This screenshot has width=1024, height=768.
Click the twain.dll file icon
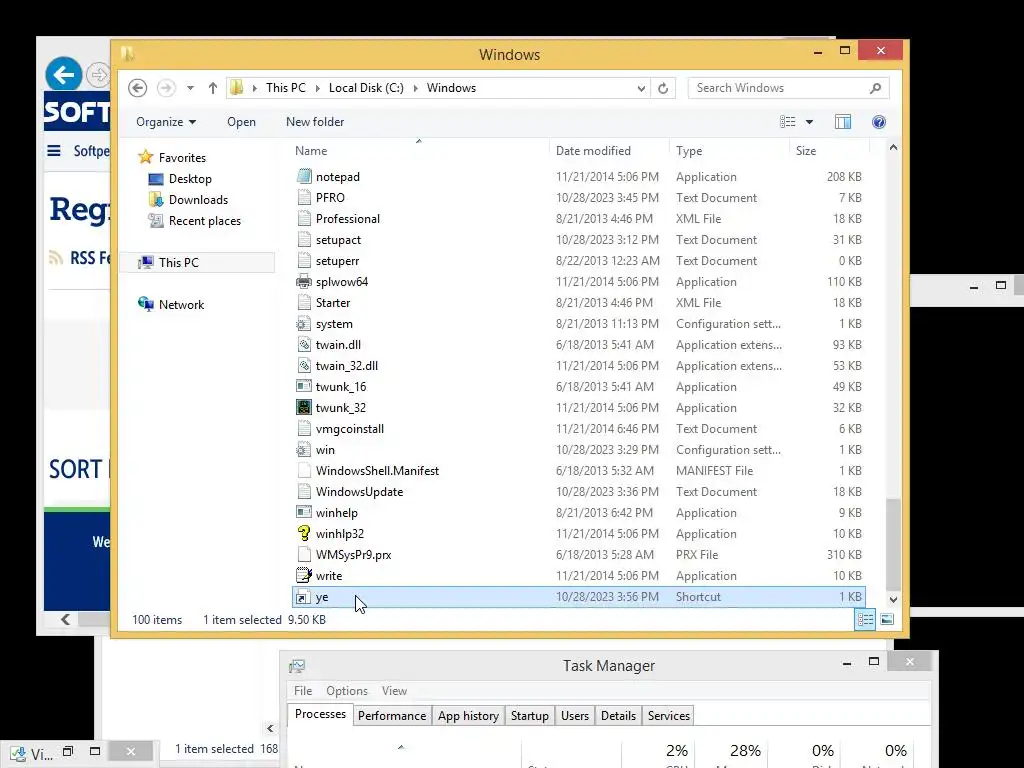tap(304, 345)
